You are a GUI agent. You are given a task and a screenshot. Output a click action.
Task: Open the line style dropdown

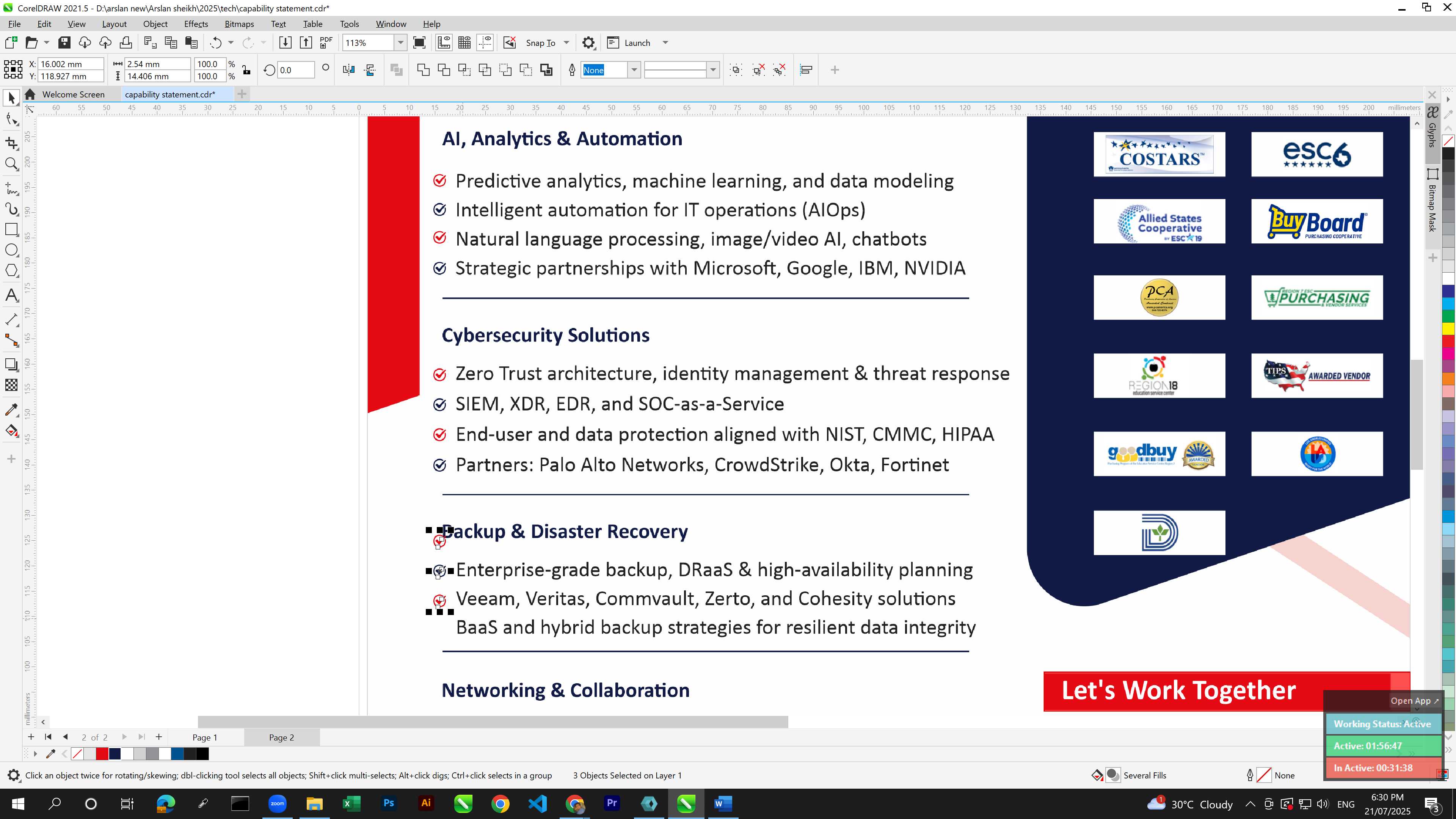pyautogui.click(x=713, y=69)
